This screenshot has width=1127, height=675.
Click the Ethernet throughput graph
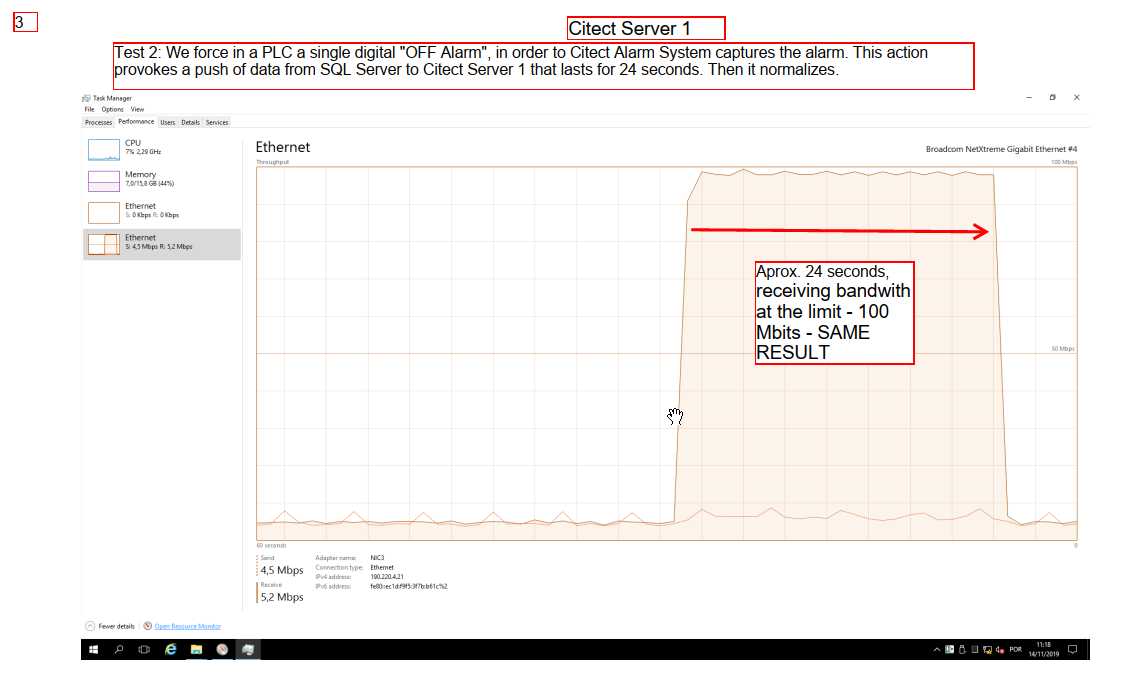666,354
